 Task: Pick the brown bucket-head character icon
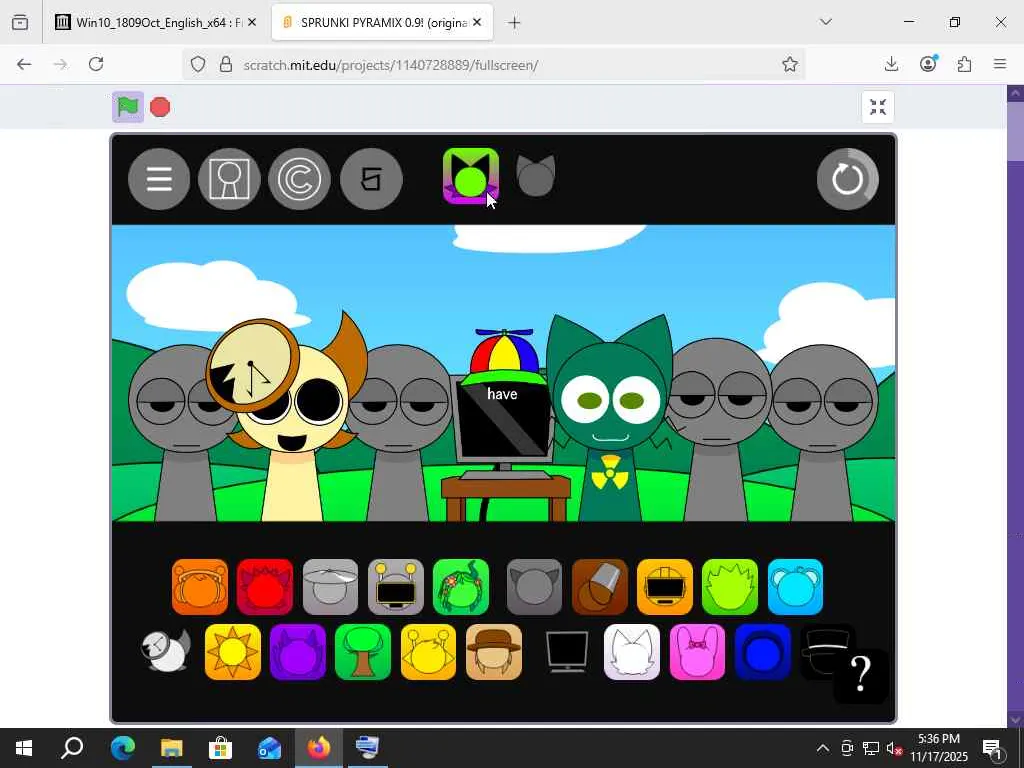point(600,586)
